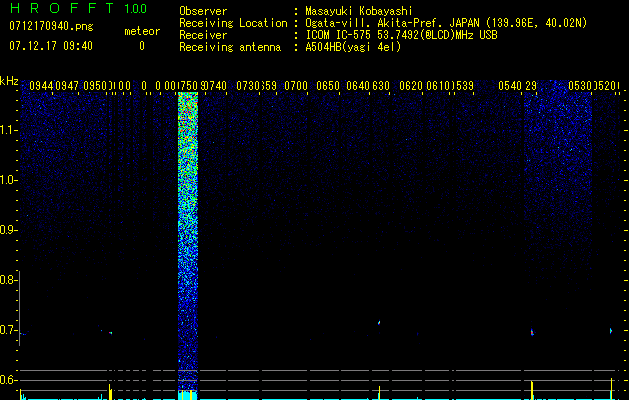Click the Receiving antenna label
This screenshot has width=629, height=400.
(230, 47)
